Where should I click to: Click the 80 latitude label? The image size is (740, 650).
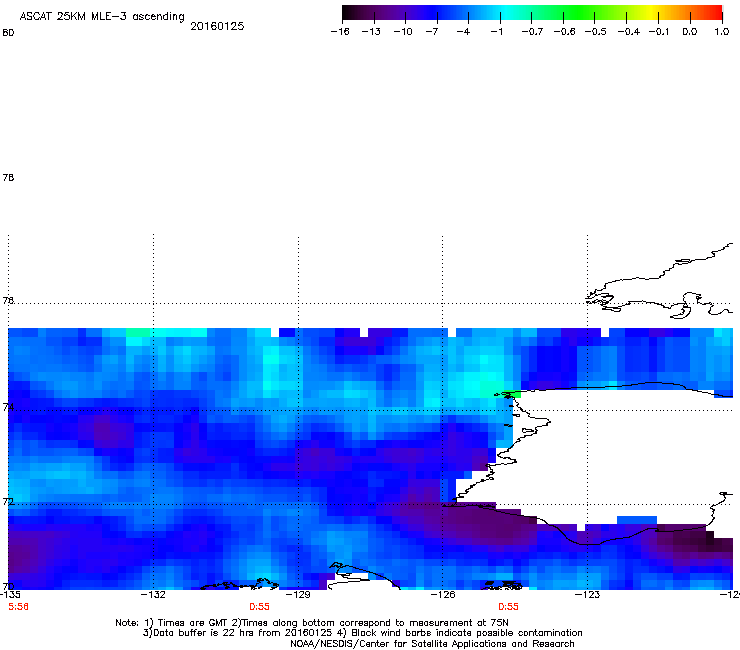(x=8, y=33)
